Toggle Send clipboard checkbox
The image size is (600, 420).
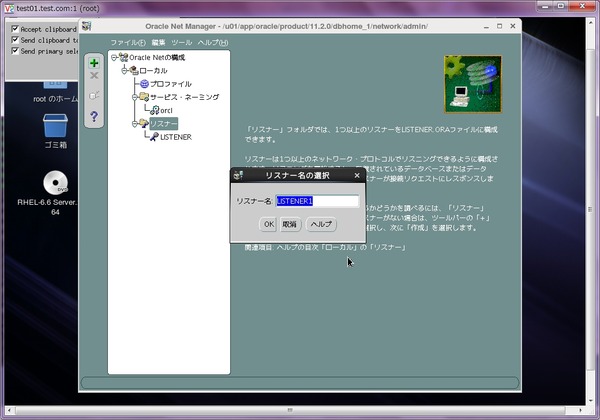click(15, 40)
